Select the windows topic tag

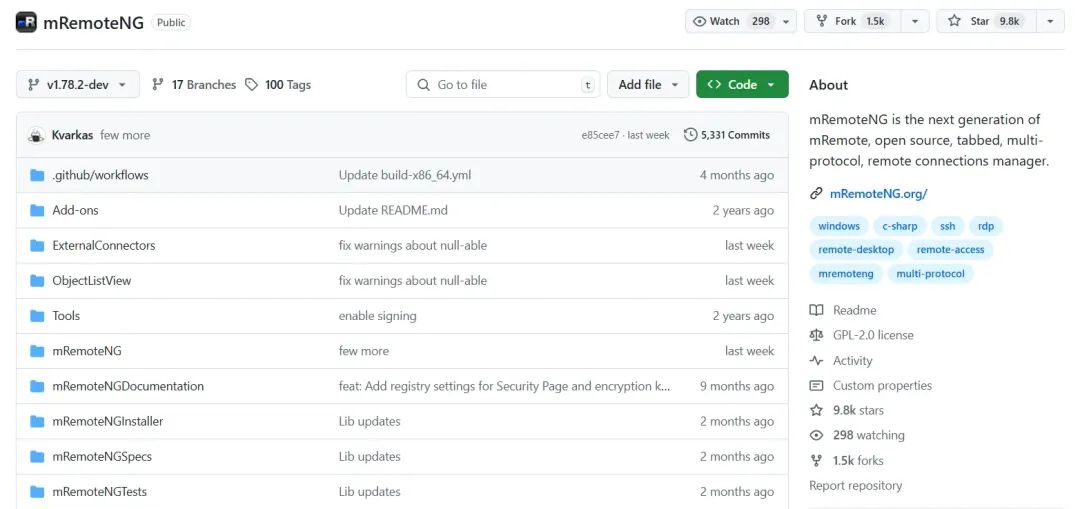coord(839,226)
